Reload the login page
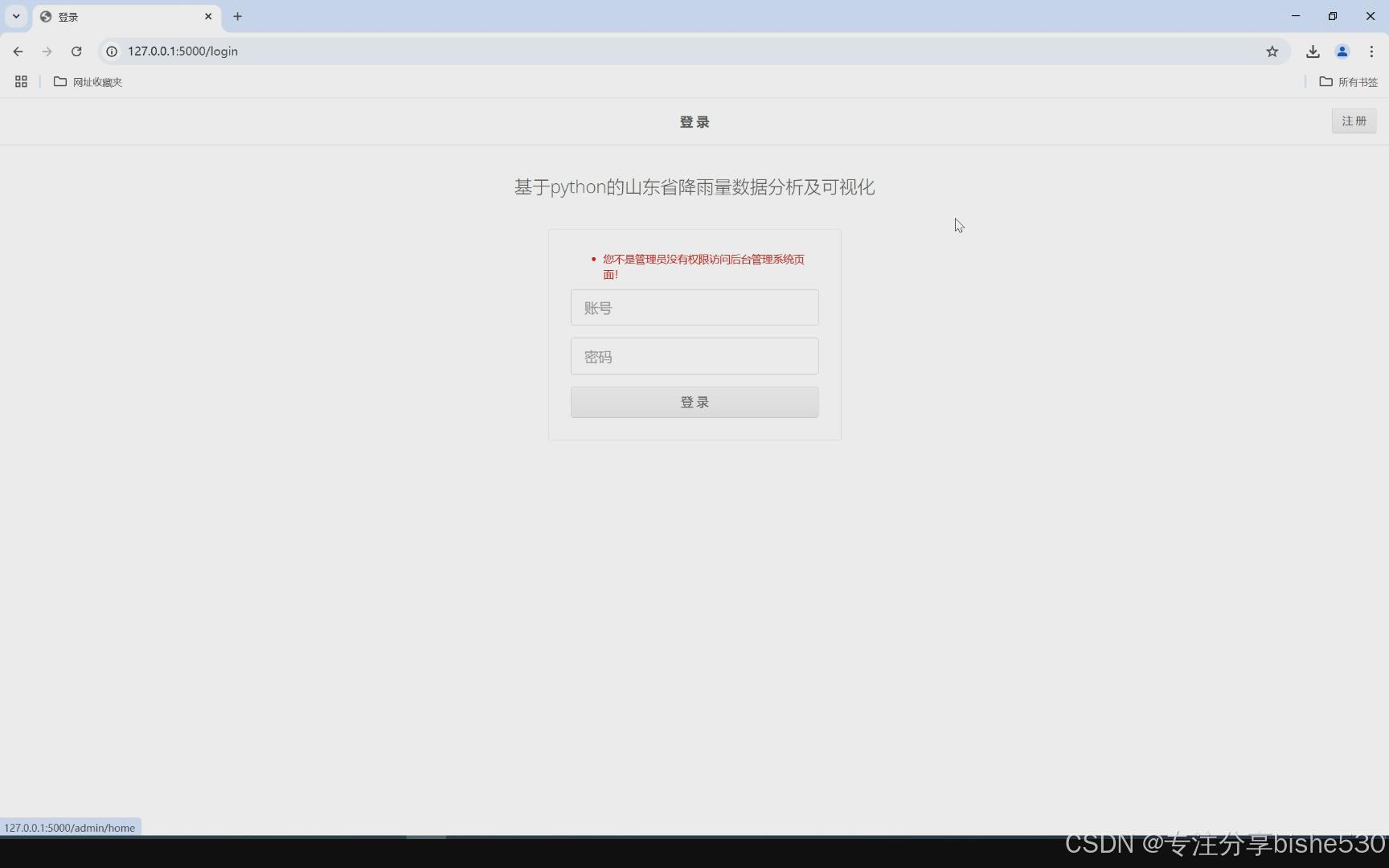This screenshot has width=1389, height=868. [76, 51]
